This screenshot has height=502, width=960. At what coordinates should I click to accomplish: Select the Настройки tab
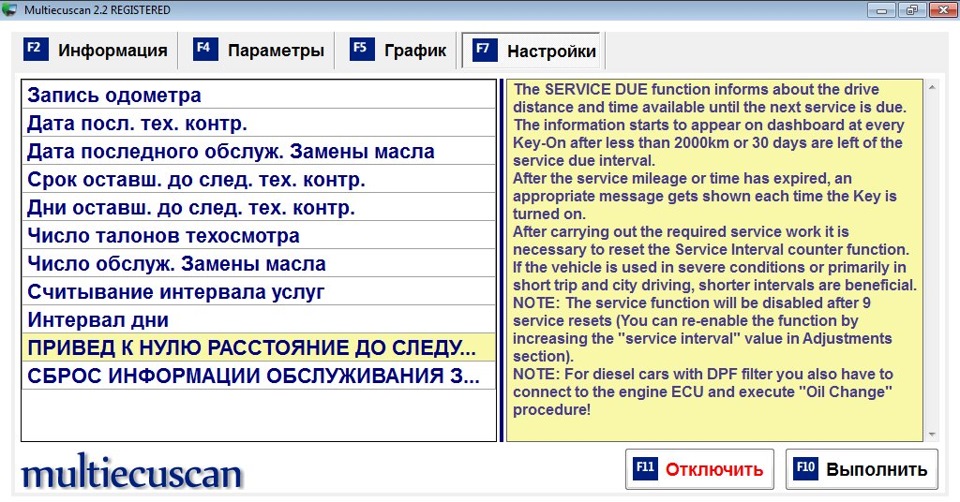pyautogui.click(x=533, y=51)
